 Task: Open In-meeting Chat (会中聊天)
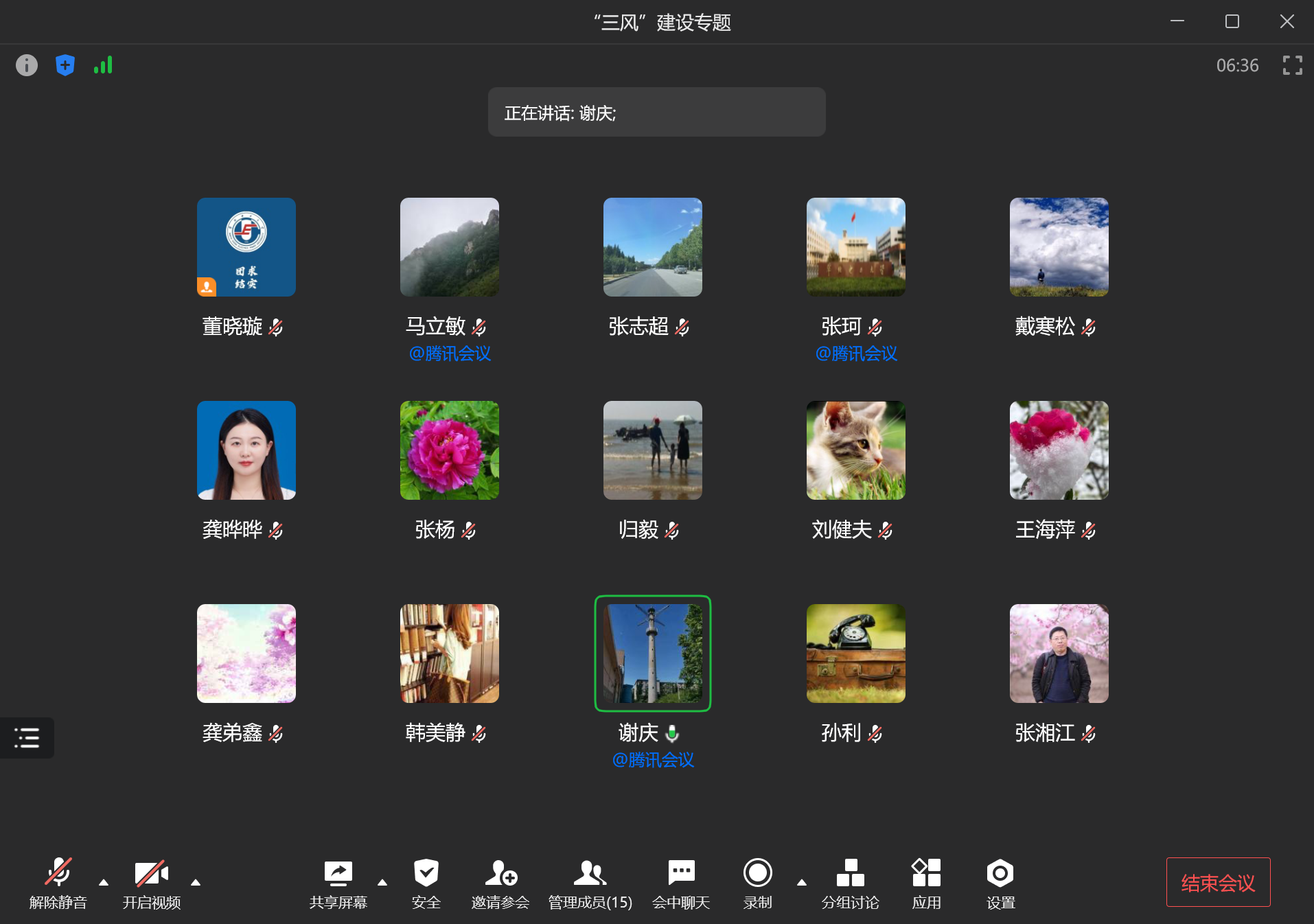tap(681, 883)
